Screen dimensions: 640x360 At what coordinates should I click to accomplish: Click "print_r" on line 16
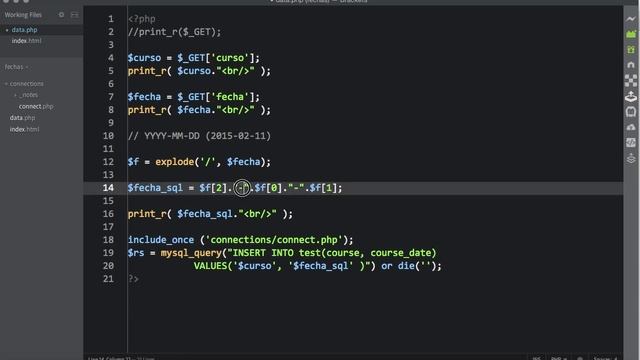147,214
